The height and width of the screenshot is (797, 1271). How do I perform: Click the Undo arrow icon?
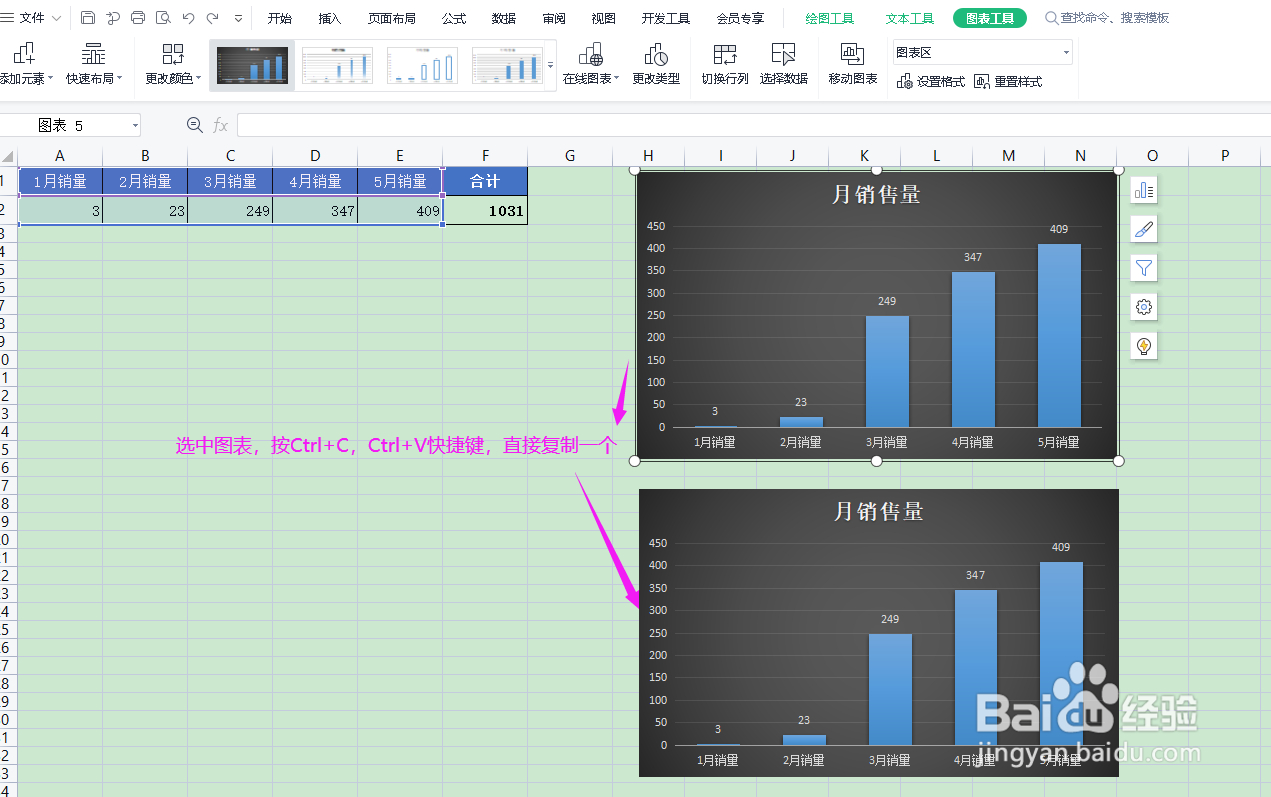tap(188, 18)
